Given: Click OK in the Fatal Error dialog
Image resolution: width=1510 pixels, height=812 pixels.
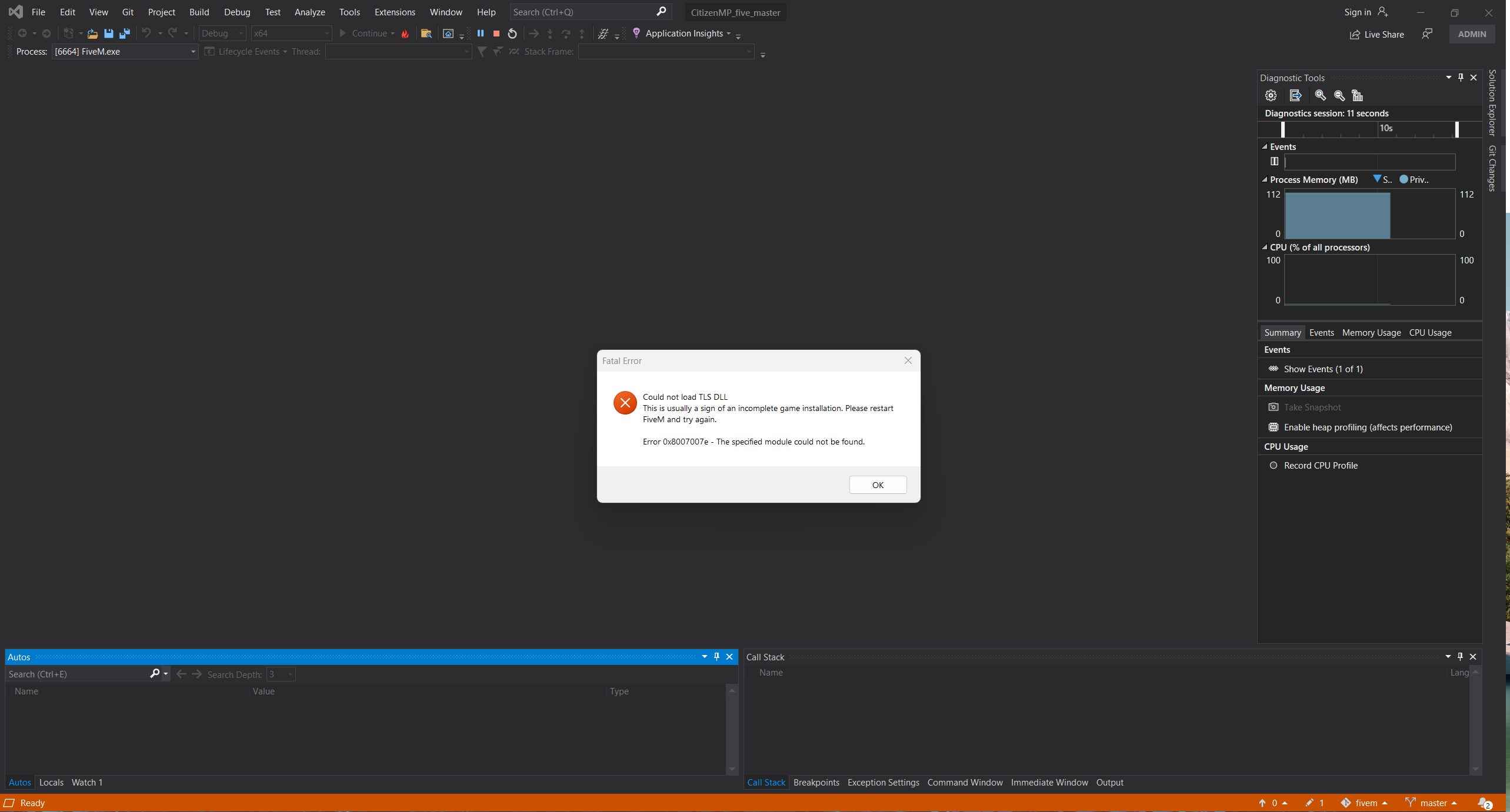Looking at the screenshot, I should [877, 484].
